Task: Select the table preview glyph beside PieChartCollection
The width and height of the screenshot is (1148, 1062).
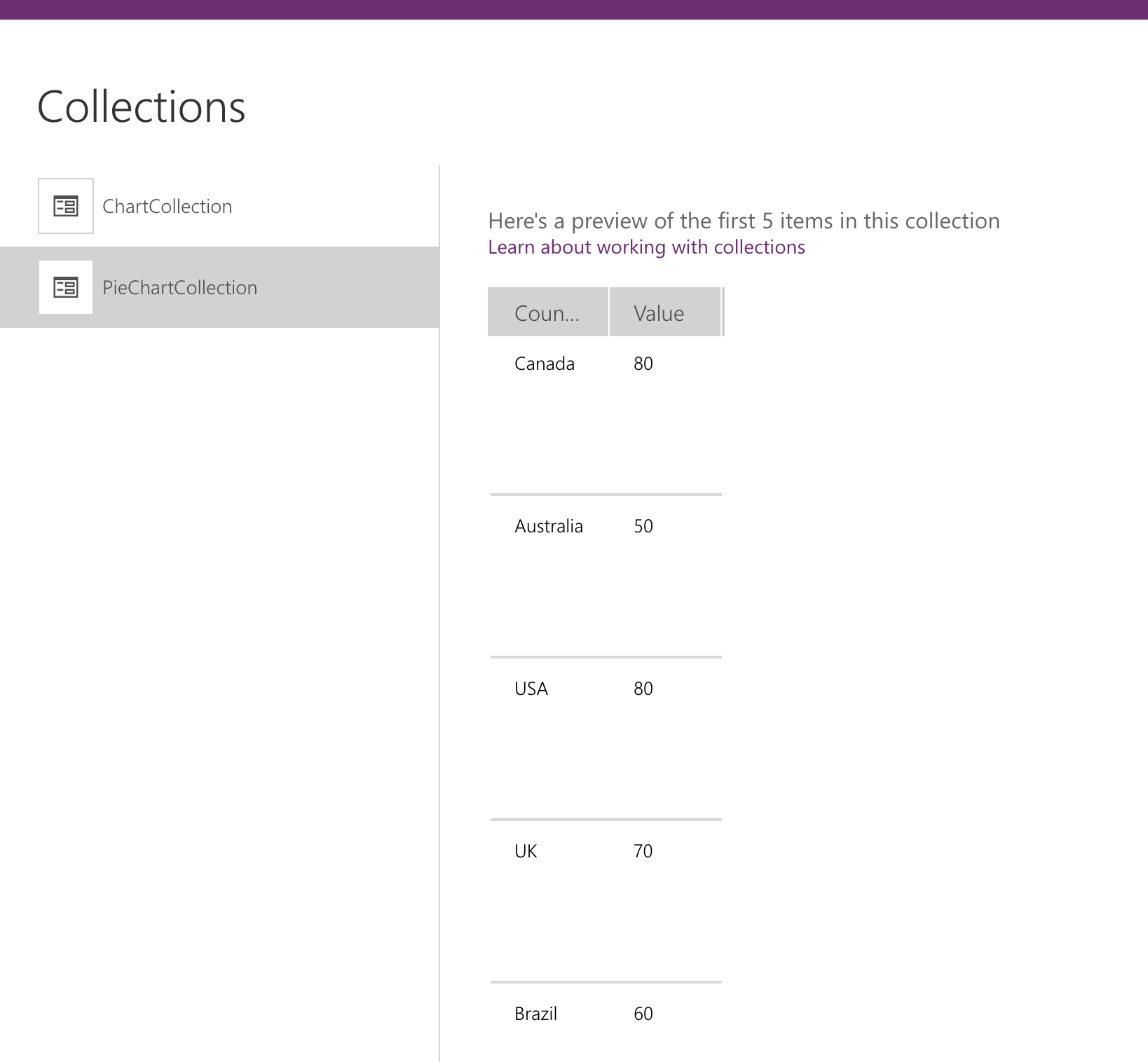Action: point(64,287)
